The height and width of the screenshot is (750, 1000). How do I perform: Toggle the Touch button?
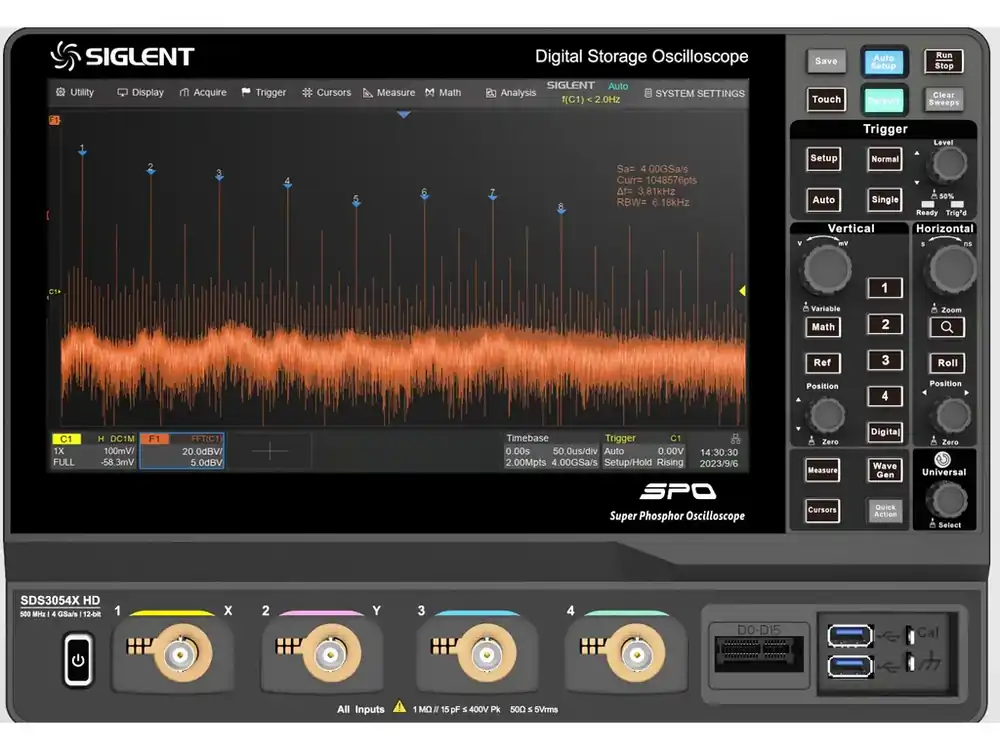tap(826, 99)
